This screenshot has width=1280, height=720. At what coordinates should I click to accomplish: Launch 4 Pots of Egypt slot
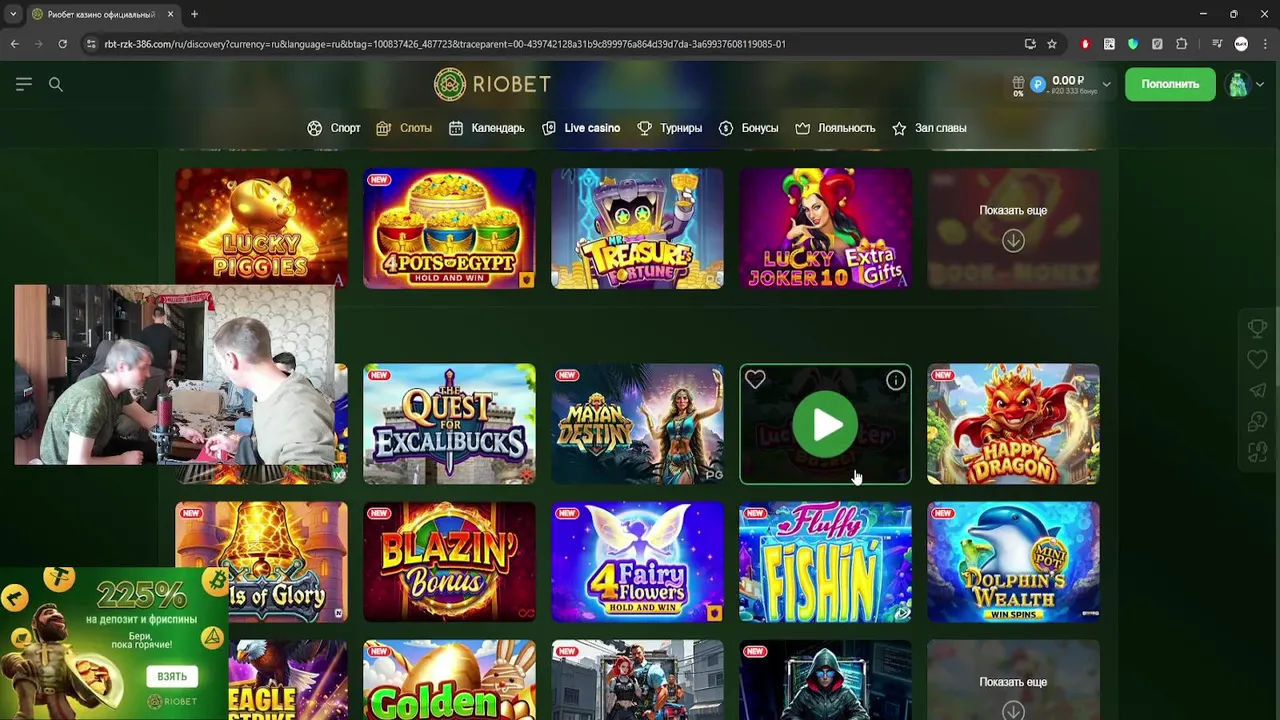coord(449,228)
